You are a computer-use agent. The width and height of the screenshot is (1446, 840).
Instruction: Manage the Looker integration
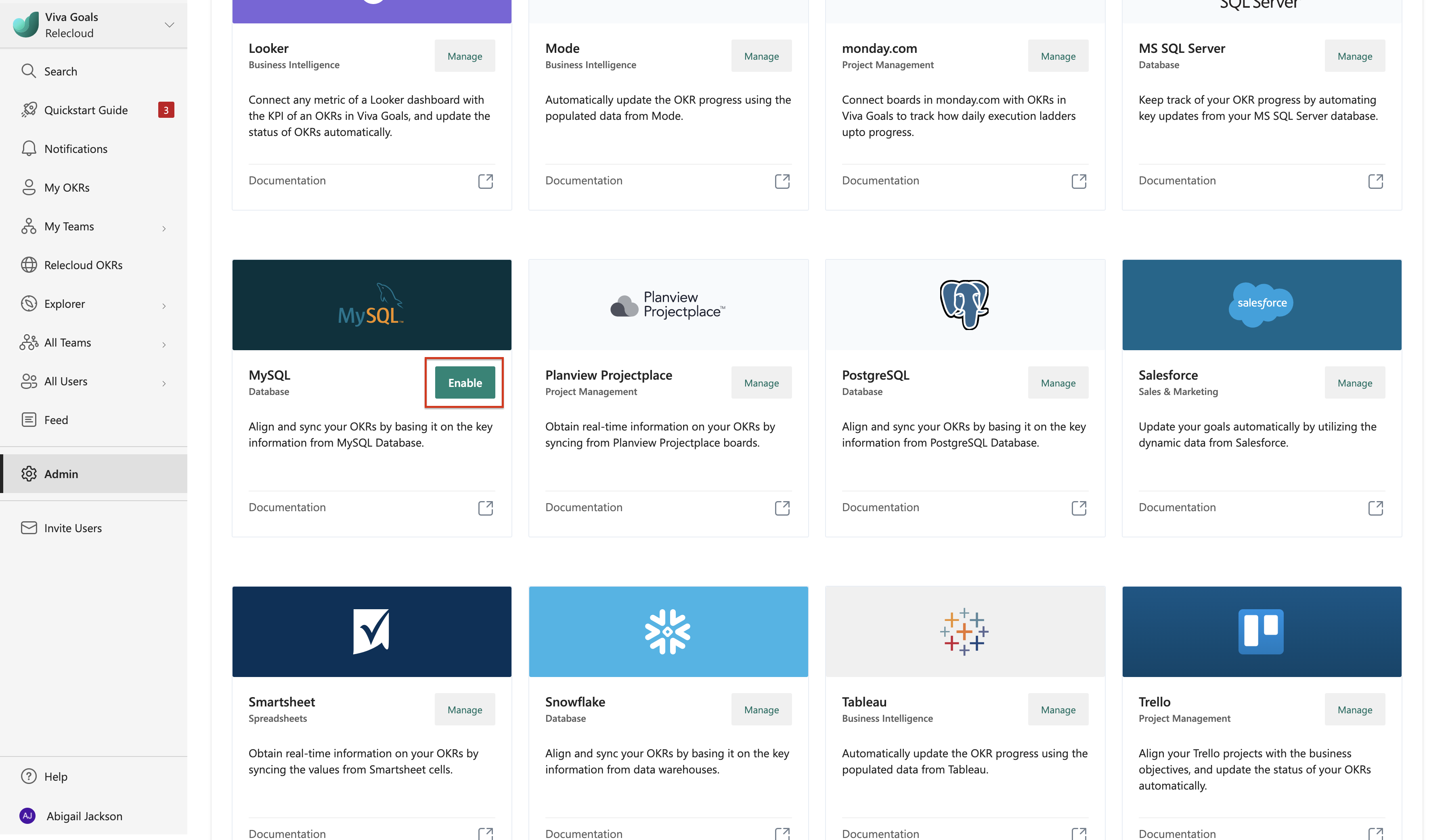tap(465, 56)
